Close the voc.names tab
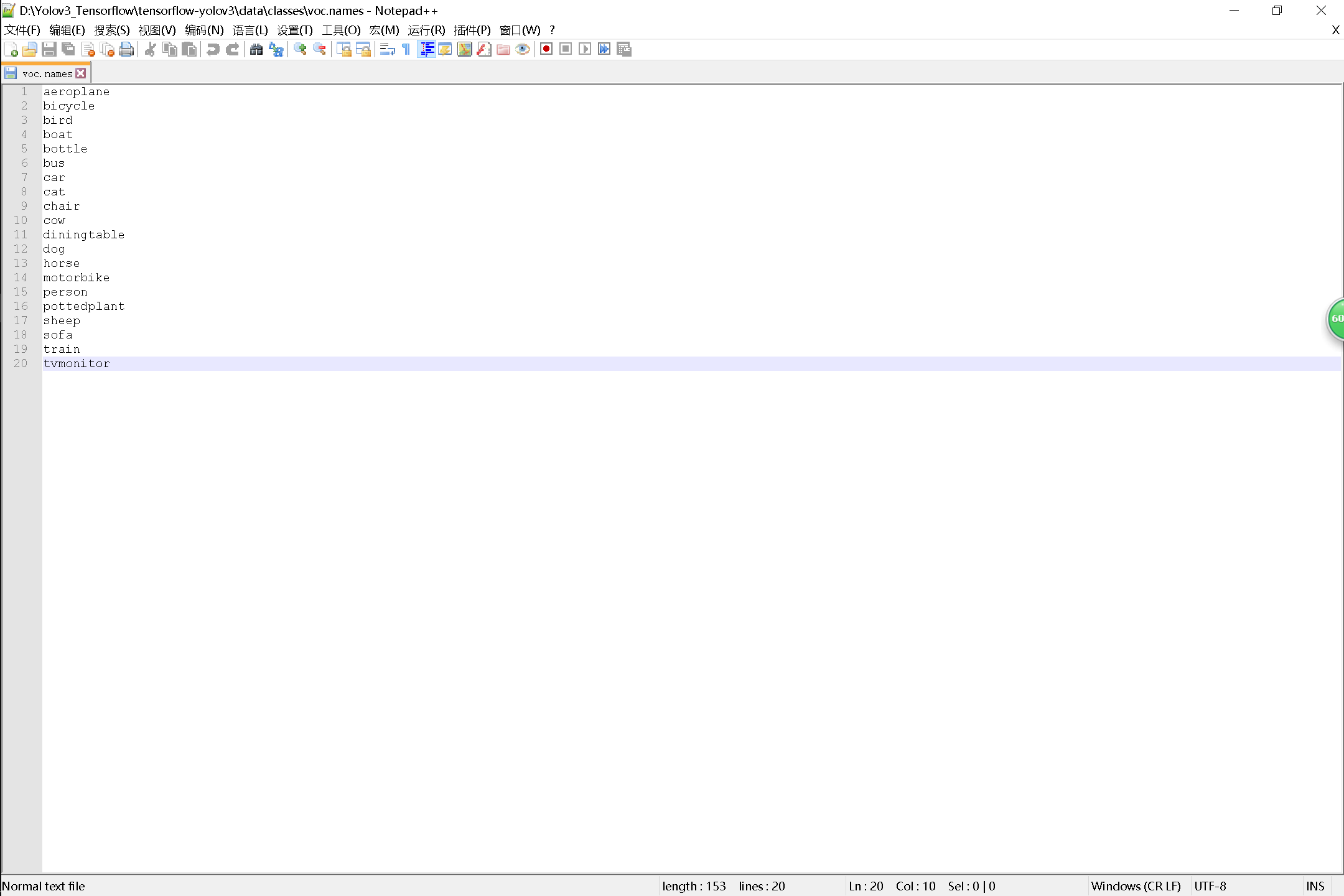This screenshot has width=1344, height=896. pyautogui.click(x=81, y=73)
